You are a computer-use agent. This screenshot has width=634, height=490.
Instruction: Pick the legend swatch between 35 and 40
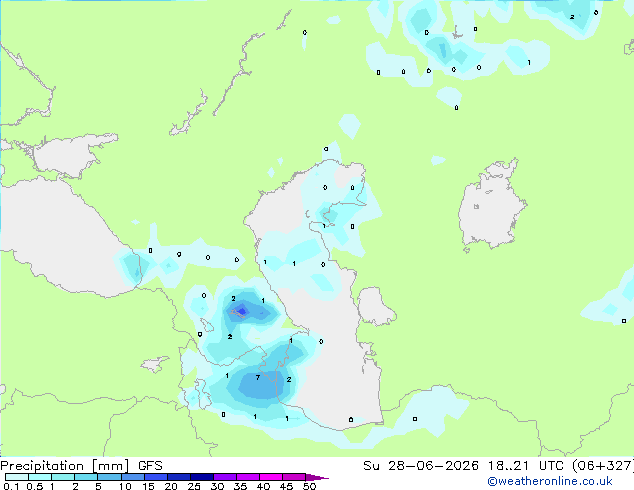pyautogui.click(x=248, y=477)
